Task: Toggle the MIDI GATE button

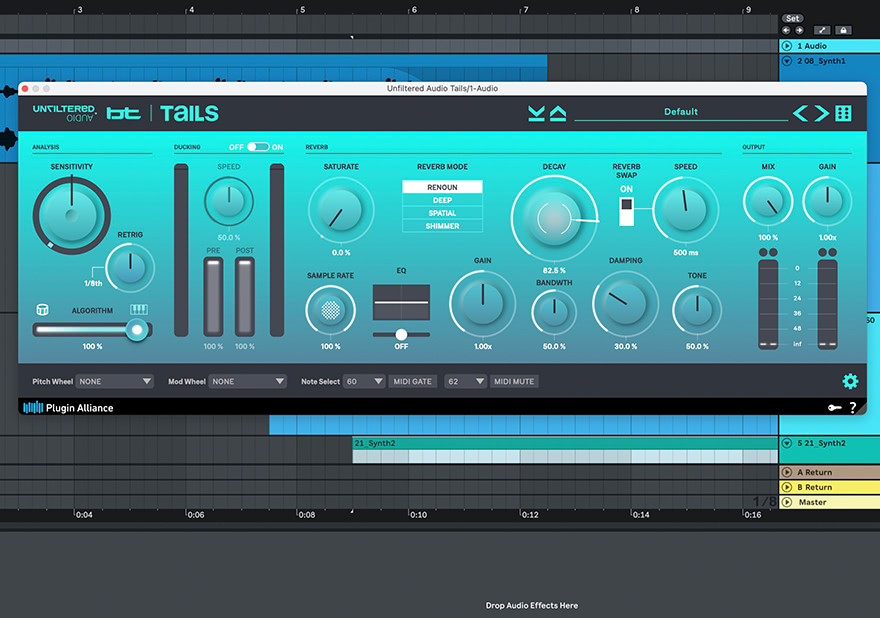Action: coord(412,381)
